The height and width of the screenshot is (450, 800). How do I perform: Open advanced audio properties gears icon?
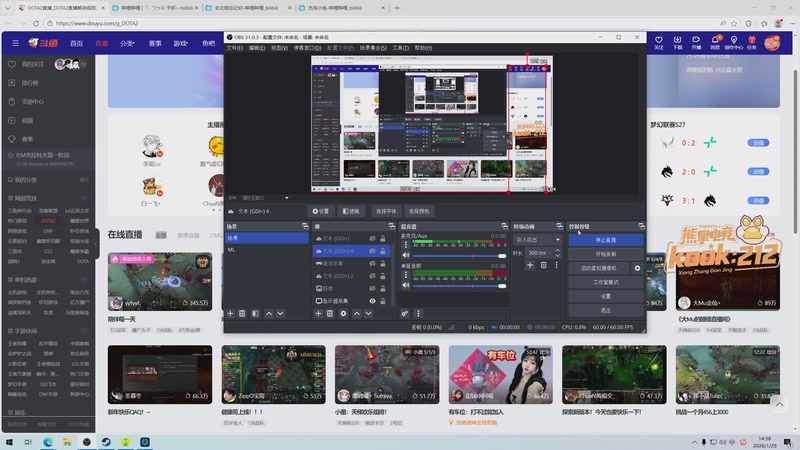point(405,313)
